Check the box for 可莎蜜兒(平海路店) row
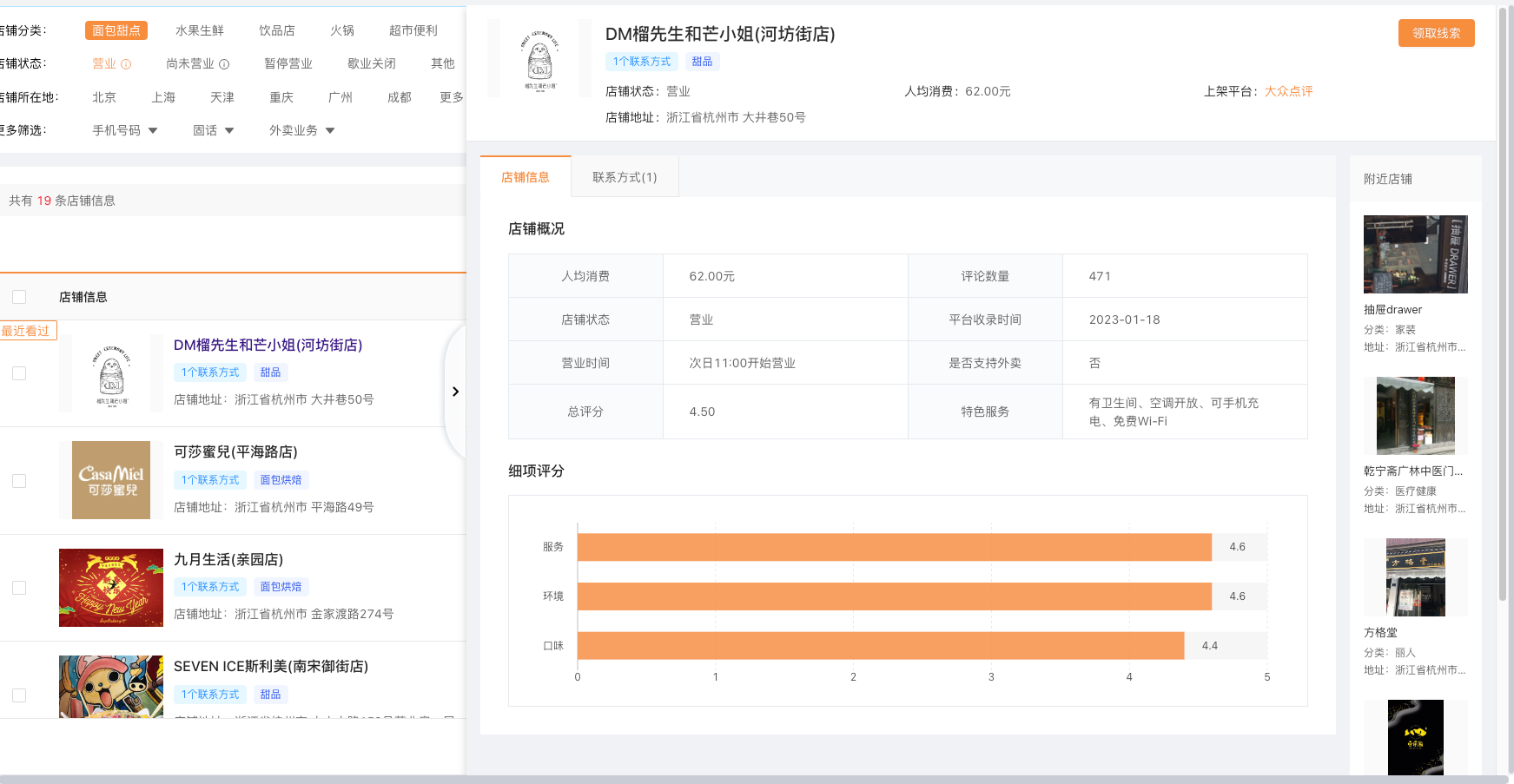Image resolution: width=1514 pixels, height=784 pixels. (x=19, y=481)
